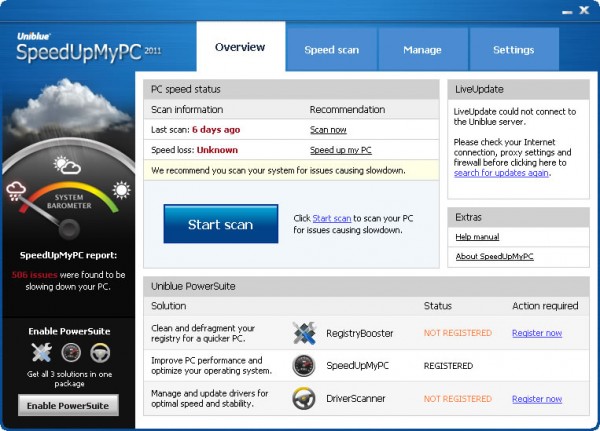This screenshot has width=600, height=431.
Task: Click the yellow scan recommendation message
Action: coord(291,170)
